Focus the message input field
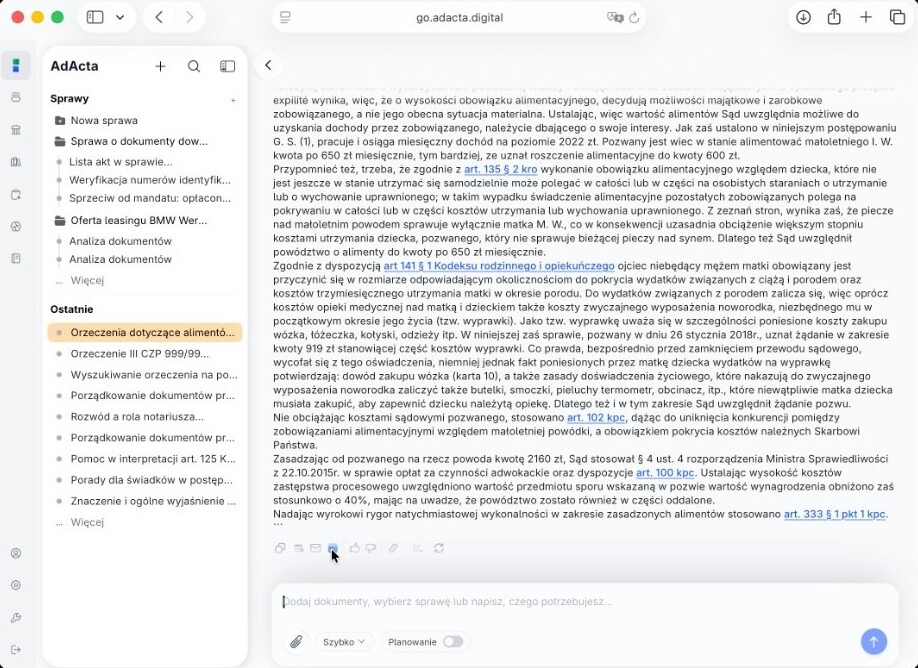 585,602
